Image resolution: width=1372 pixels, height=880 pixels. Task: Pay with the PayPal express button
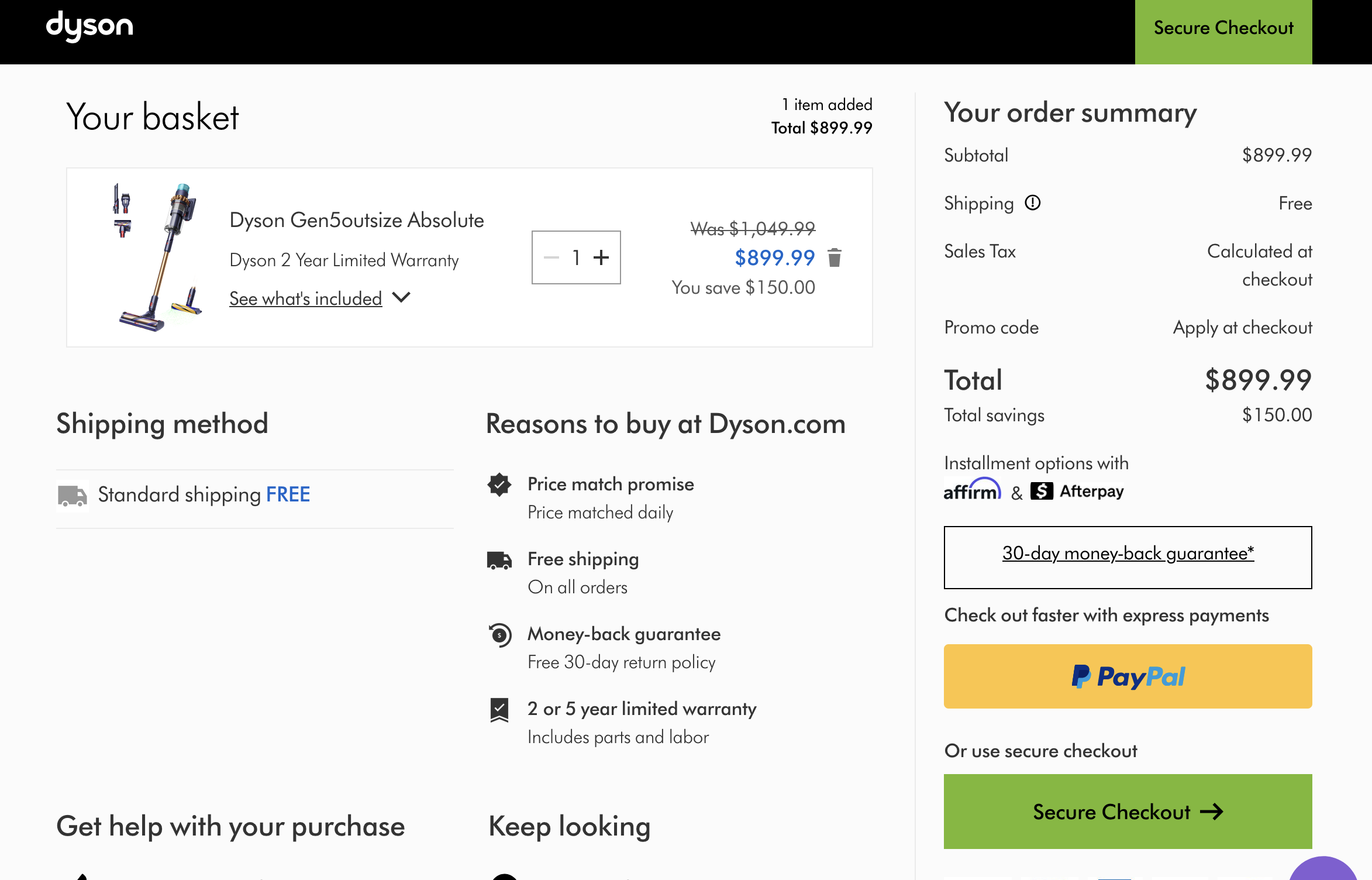[x=1128, y=676]
